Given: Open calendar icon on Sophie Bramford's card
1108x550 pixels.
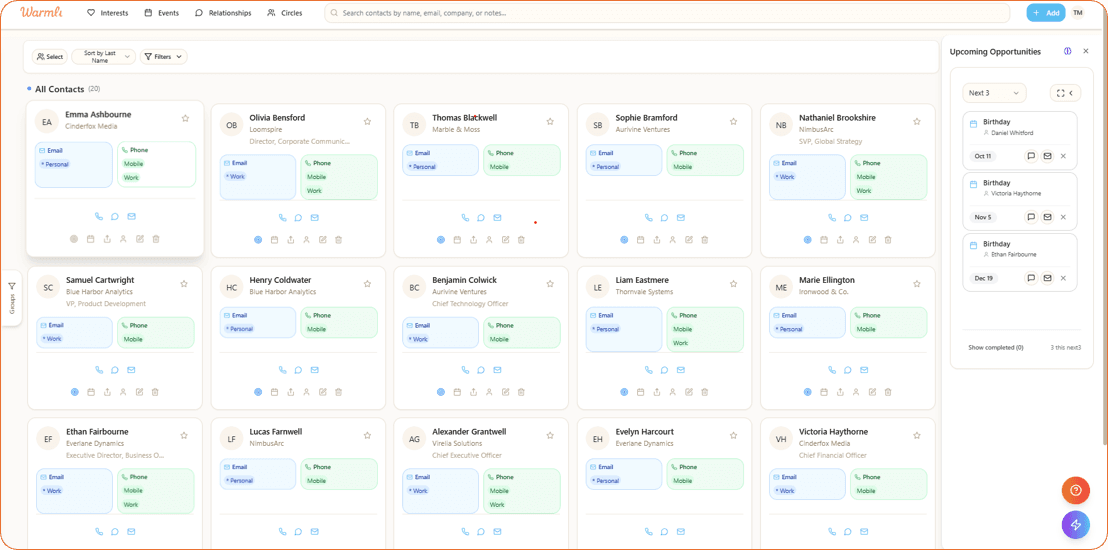Looking at the screenshot, I should click(x=640, y=240).
